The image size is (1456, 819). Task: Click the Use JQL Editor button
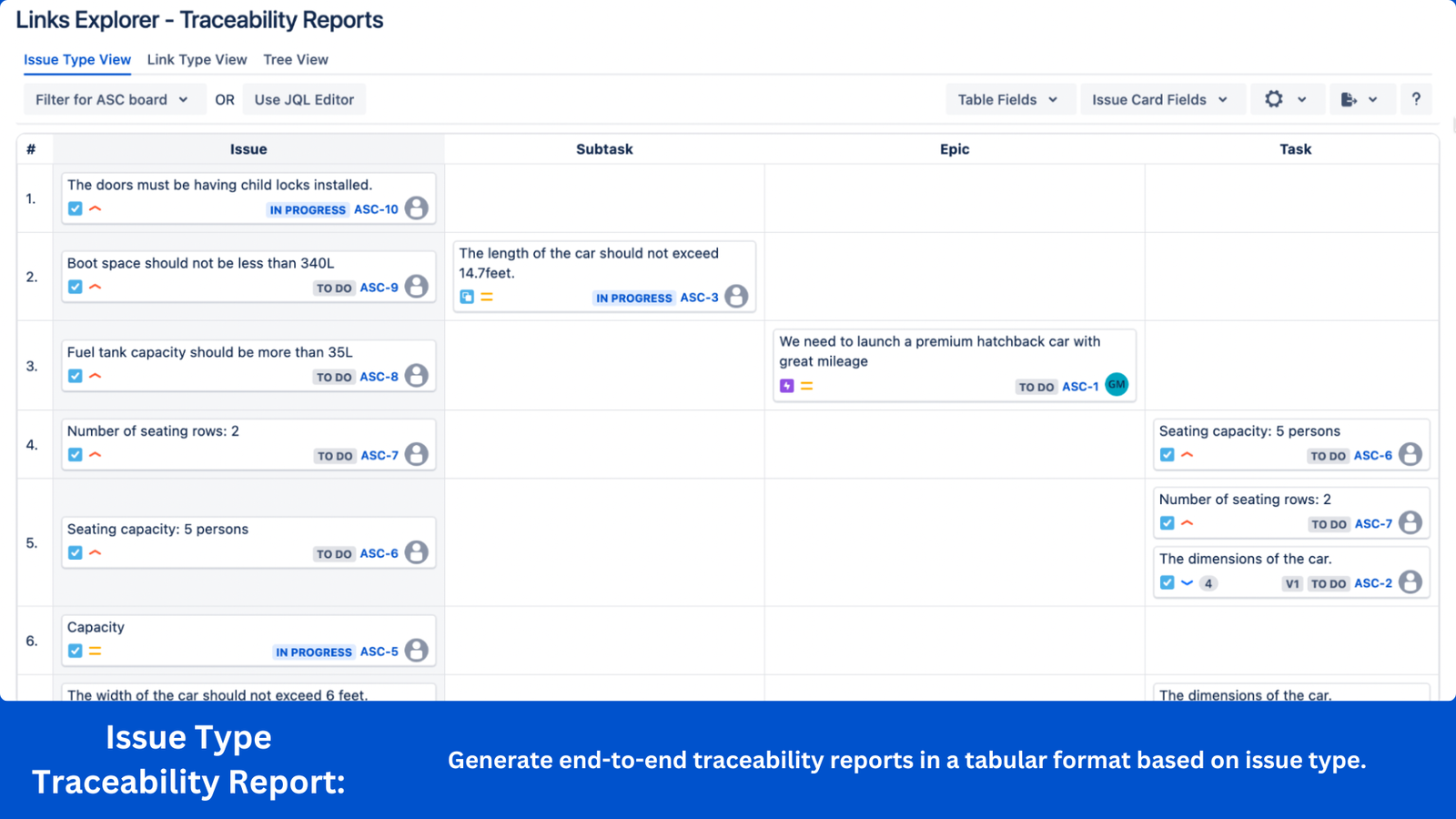(x=304, y=100)
